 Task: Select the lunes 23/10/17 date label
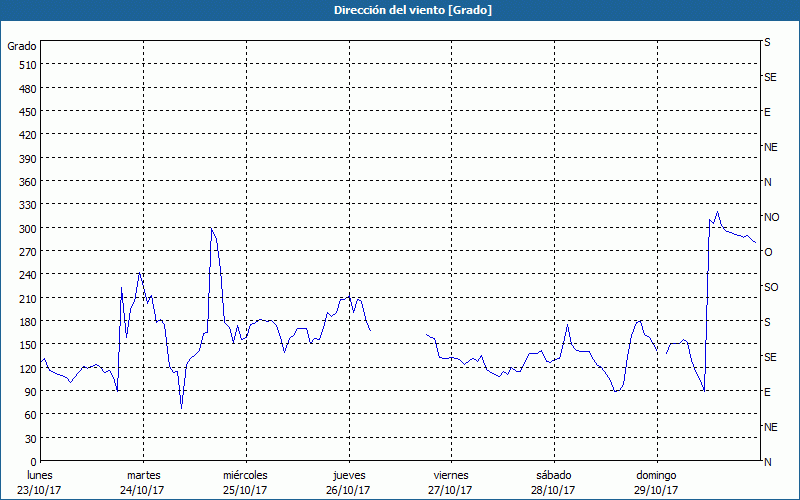40,482
